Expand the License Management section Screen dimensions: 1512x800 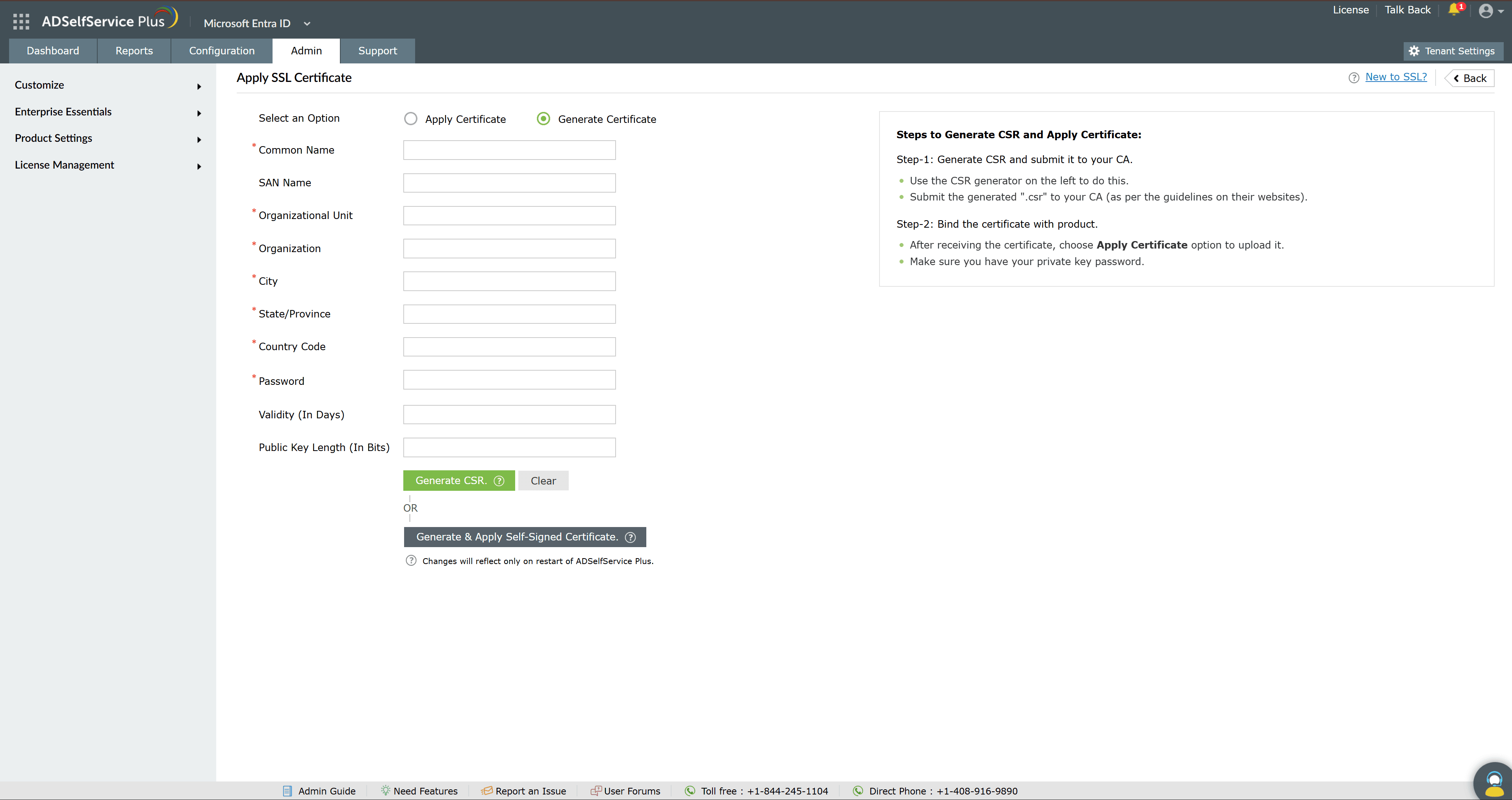pyautogui.click(x=108, y=165)
